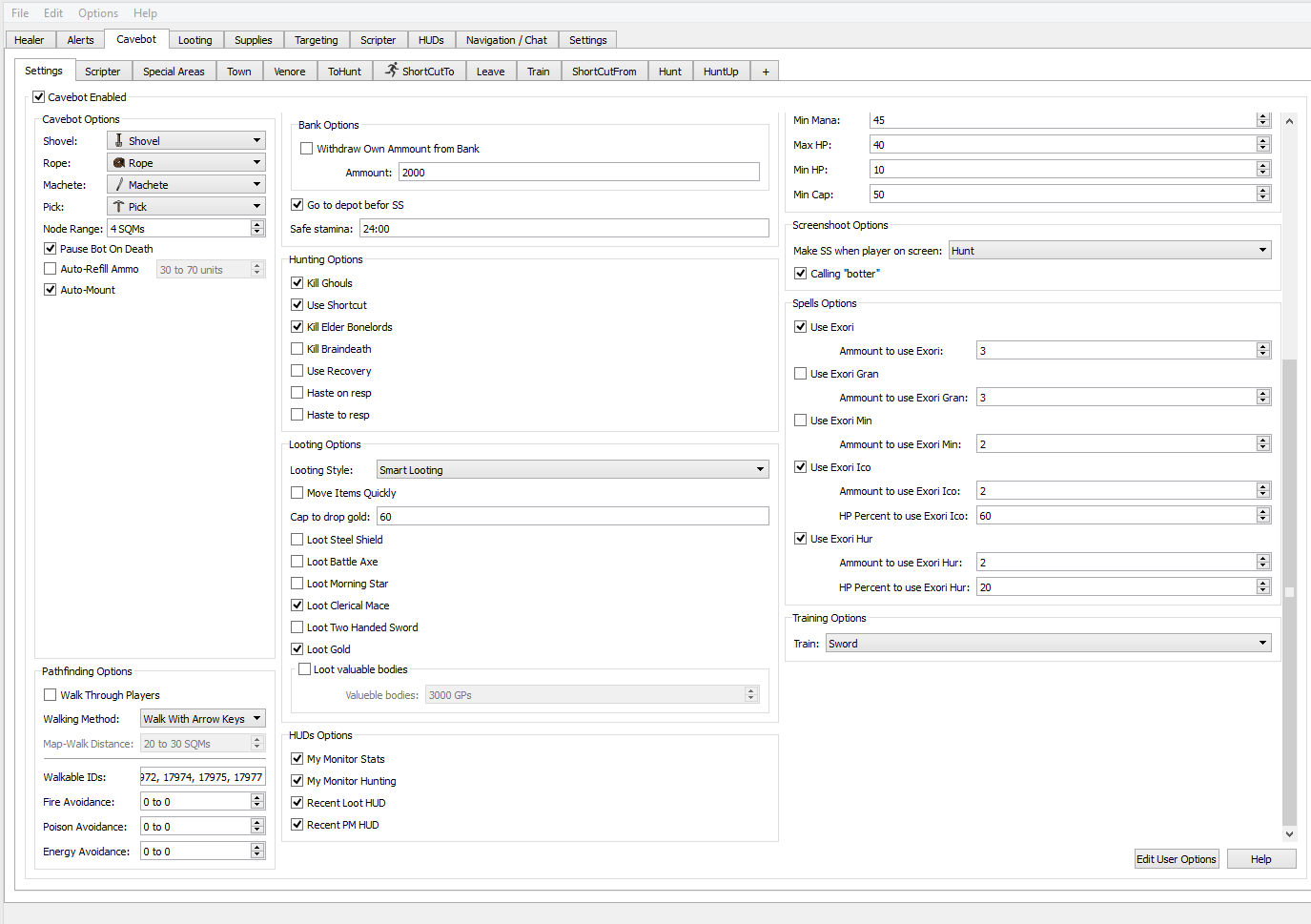The image size is (1311, 924).
Task: Toggle the Use Shortcut hunting option
Action: 297,305
